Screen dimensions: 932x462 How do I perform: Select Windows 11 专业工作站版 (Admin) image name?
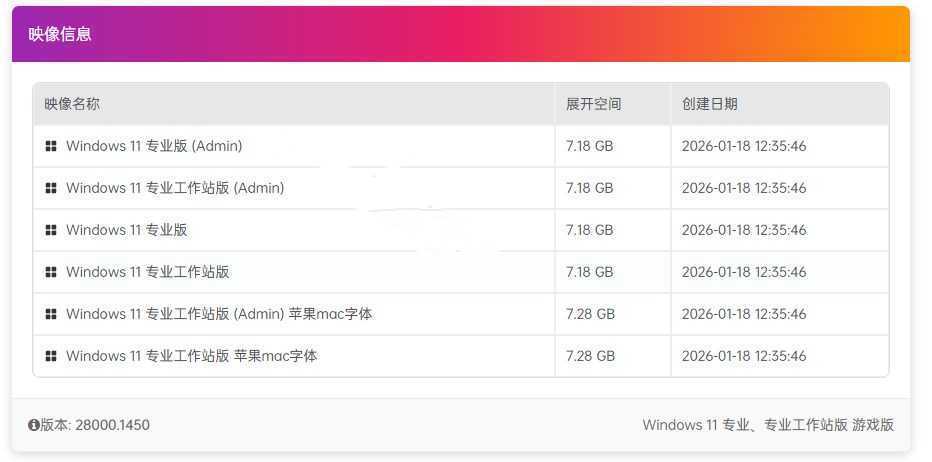tap(175, 188)
